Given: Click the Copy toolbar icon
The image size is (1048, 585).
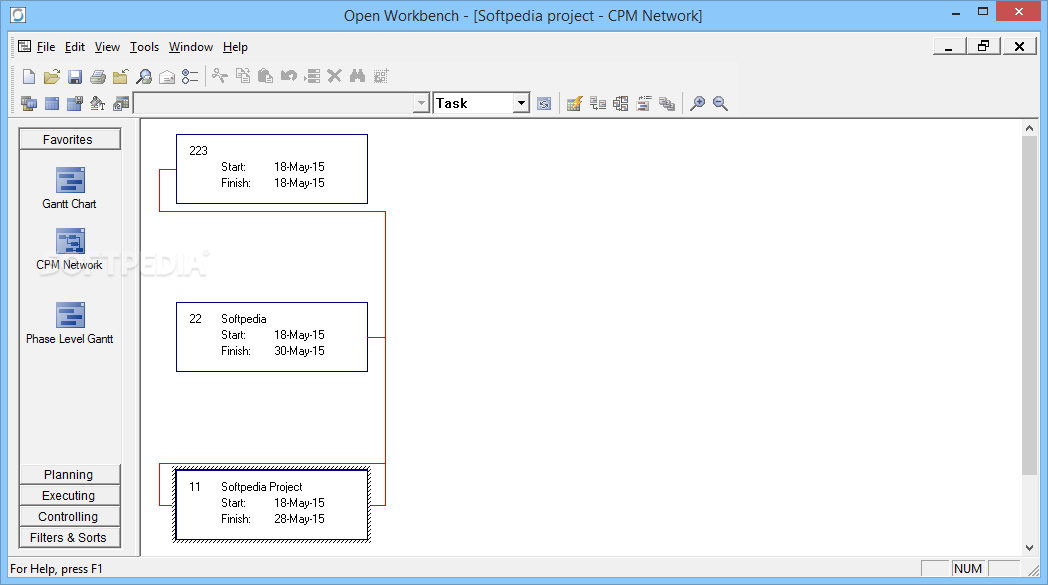Looking at the screenshot, I should click(x=243, y=76).
